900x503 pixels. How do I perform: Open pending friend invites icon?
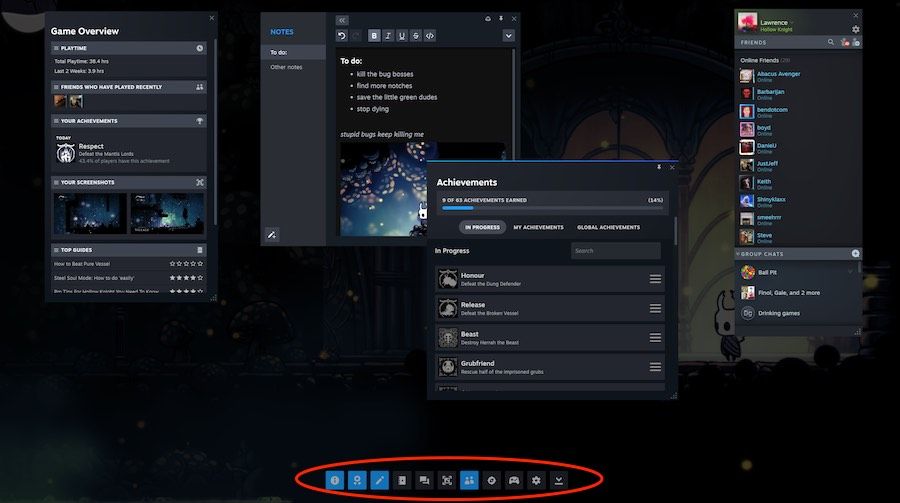844,42
